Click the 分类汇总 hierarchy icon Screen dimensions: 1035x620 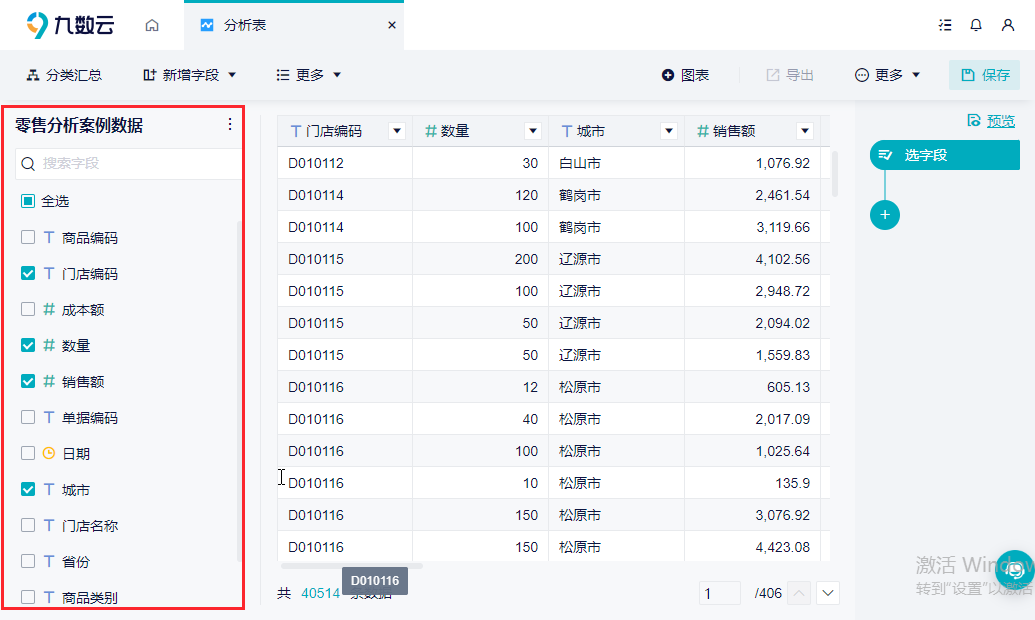[32, 75]
